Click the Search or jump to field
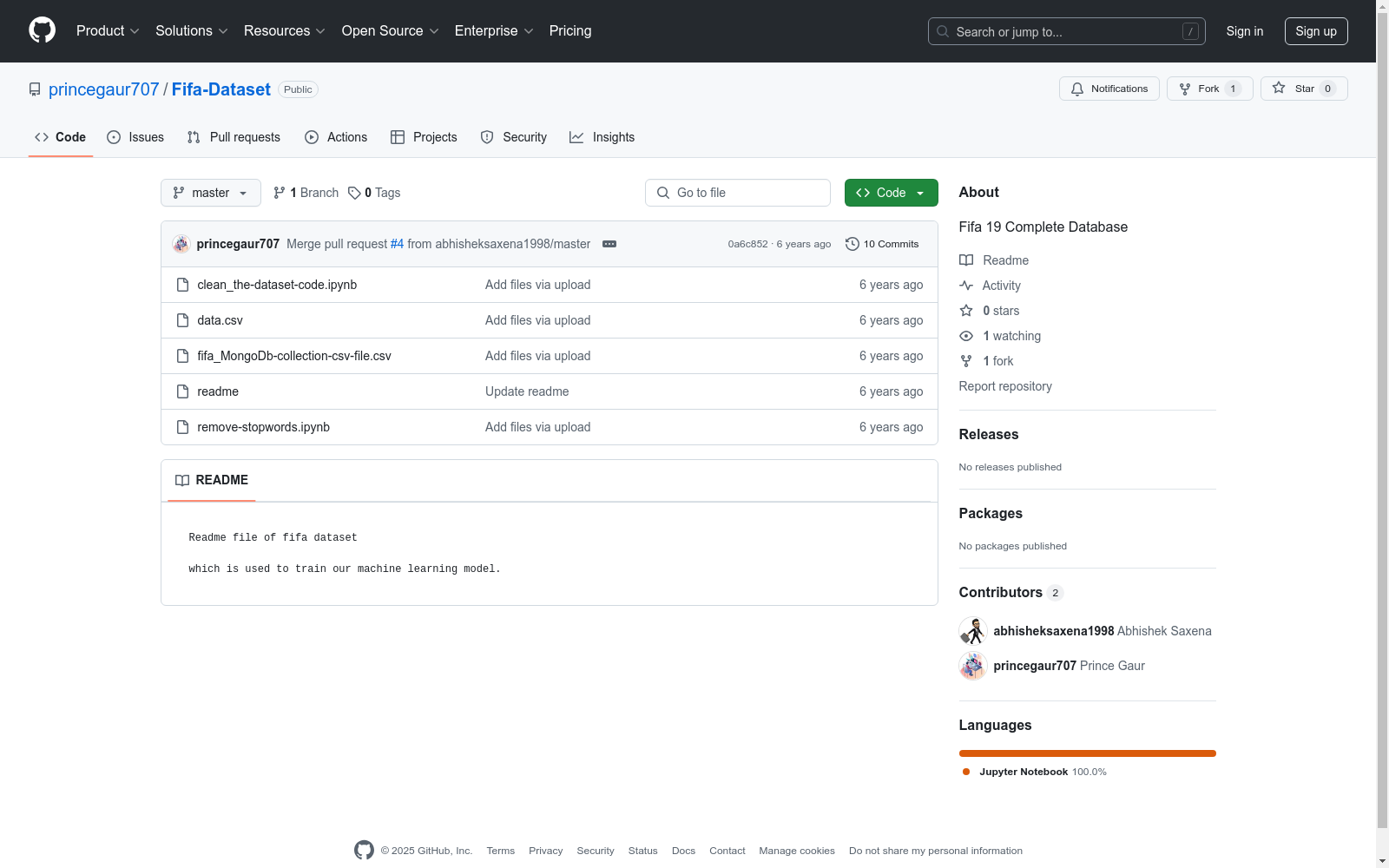The width and height of the screenshot is (1389, 868). (1067, 31)
